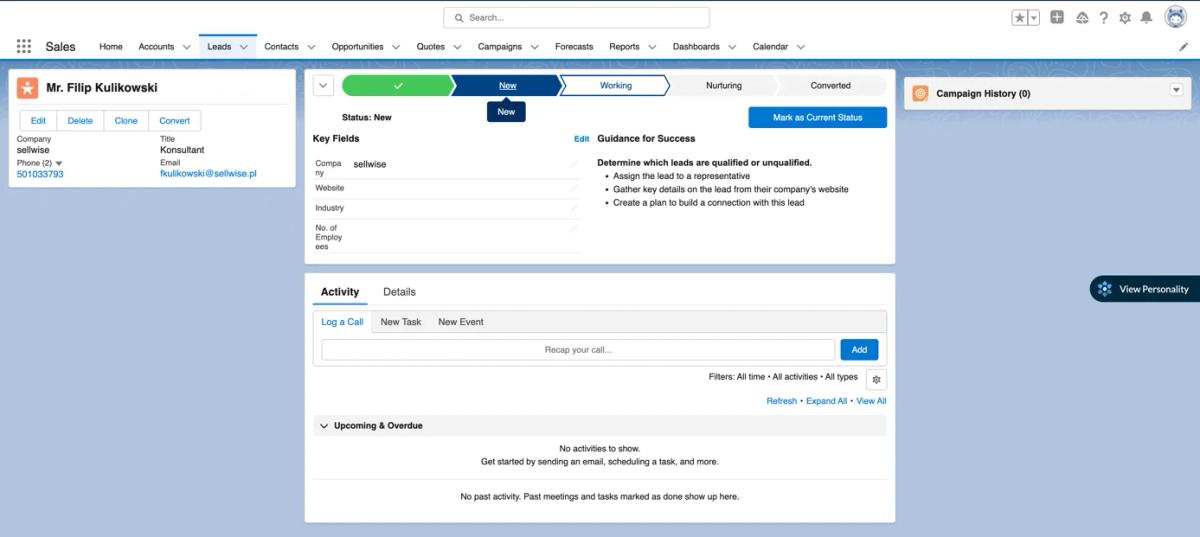Select the New Event tab
Screen dimensions: 1200x537
click(461, 322)
